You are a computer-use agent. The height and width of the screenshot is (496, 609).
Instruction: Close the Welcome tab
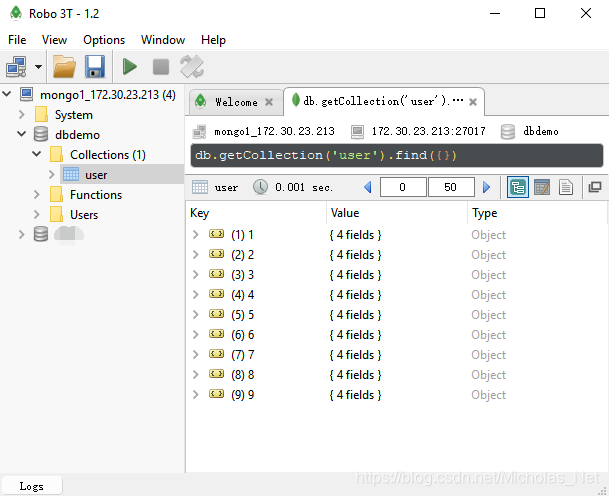click(x=269, y=102)
